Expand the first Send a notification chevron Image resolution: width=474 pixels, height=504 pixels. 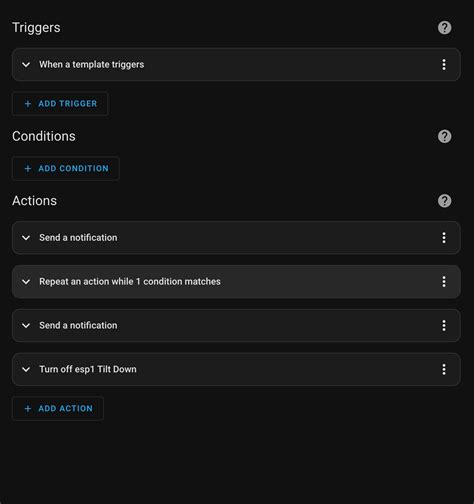(26, 238)
